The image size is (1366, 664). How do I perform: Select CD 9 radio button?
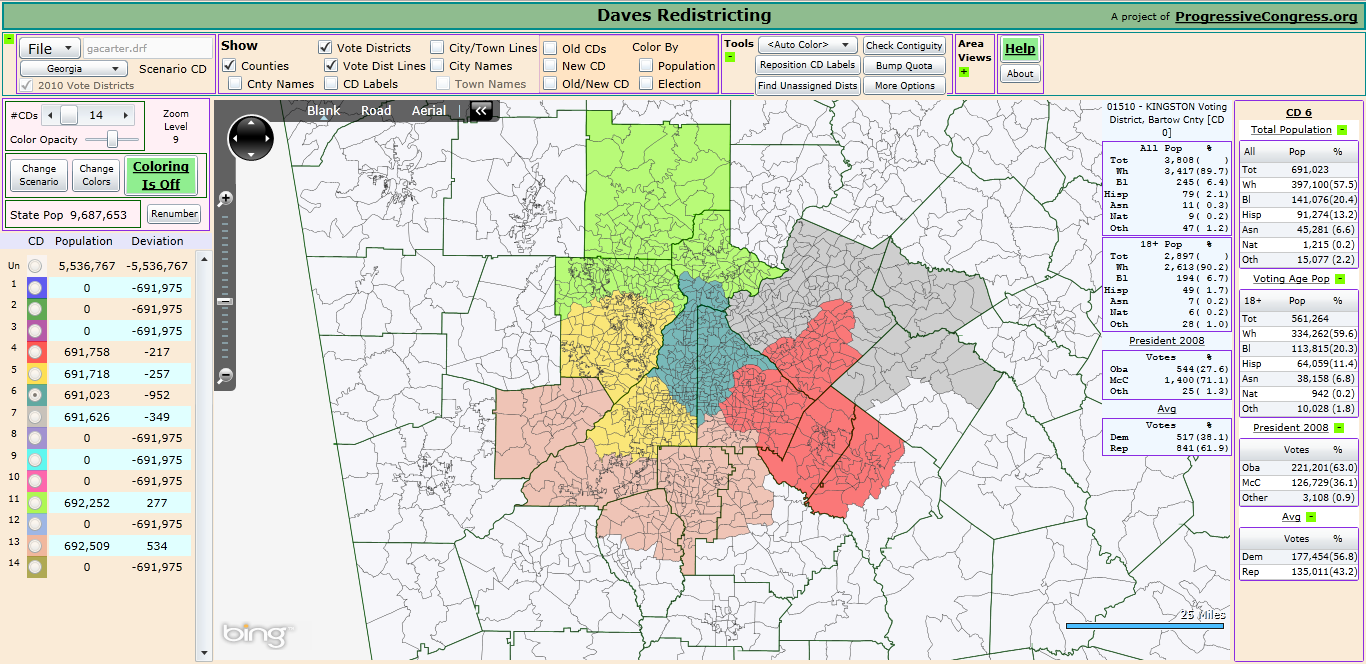coord(36,459)
